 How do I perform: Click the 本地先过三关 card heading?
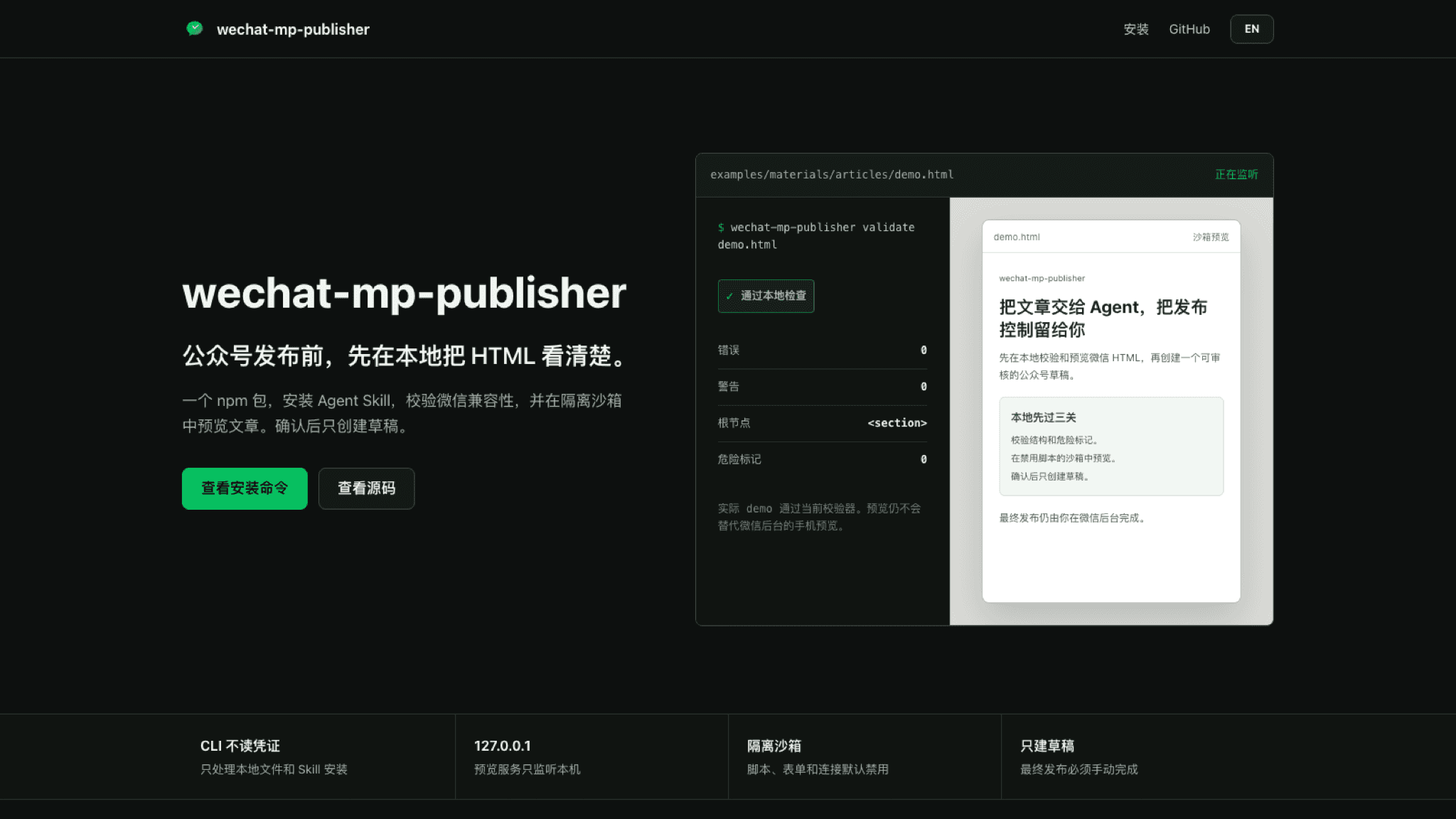(1044, 417)
